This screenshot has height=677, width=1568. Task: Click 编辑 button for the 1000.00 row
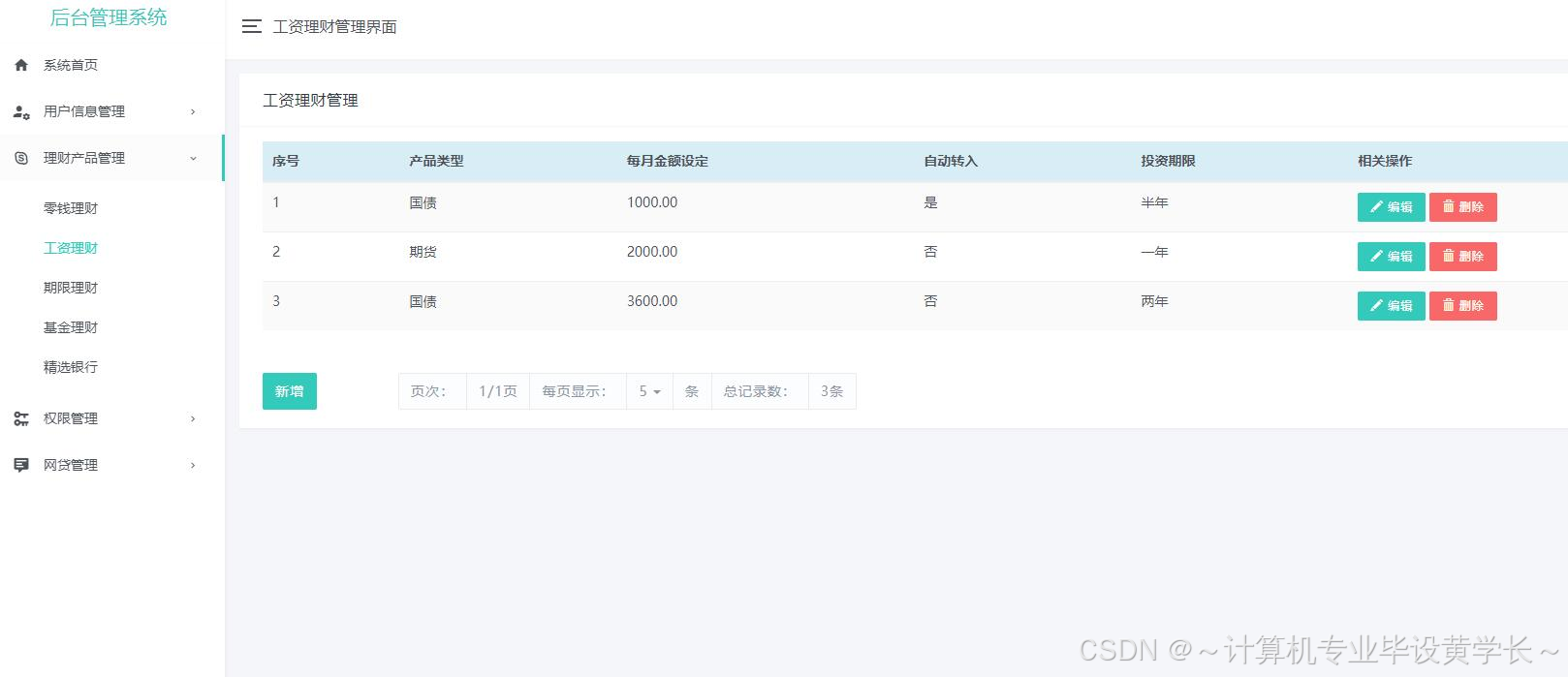click(1391, 207)
